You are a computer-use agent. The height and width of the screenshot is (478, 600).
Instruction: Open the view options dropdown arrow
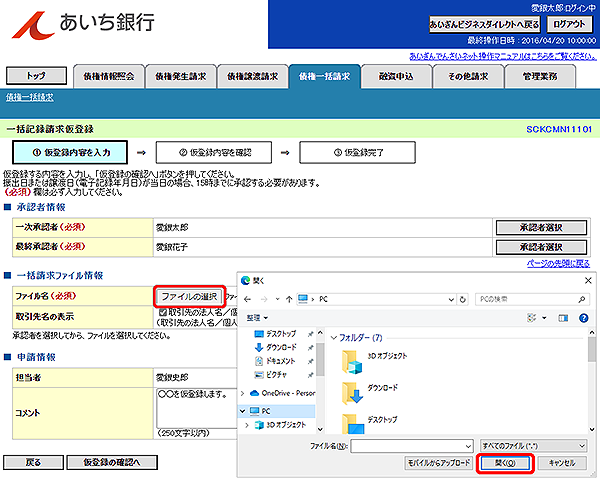point(544,318)
